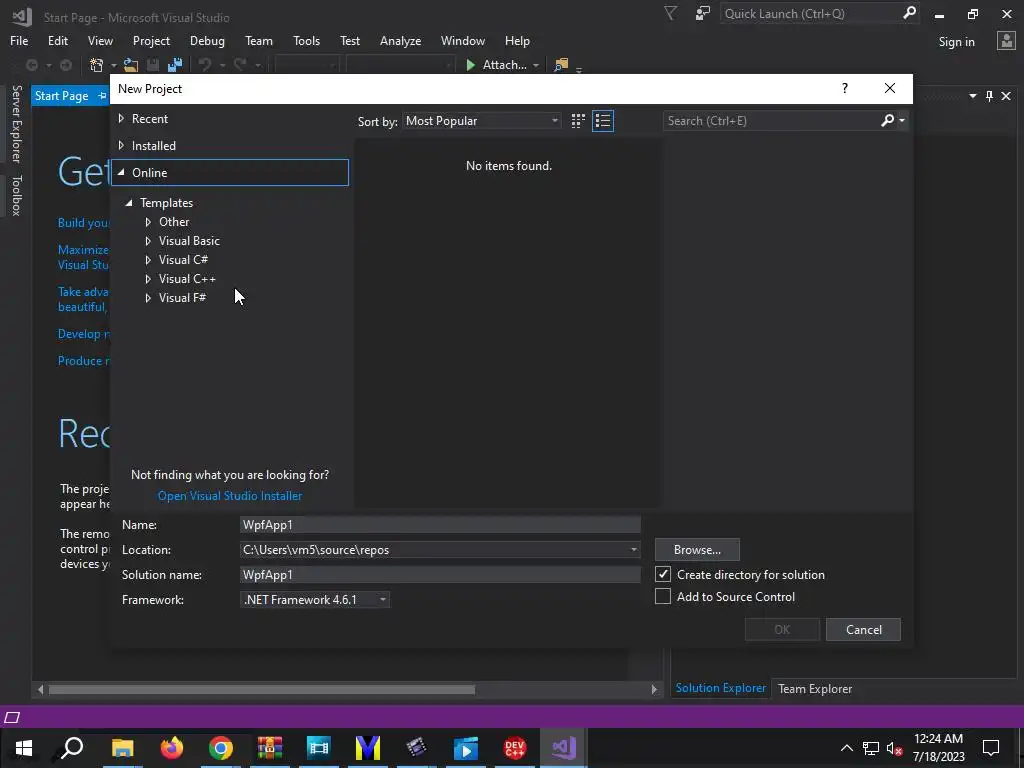This screenshot has height=768, width=1024.
Task: Click the Save All toolbar icon
Action: (175, 65)
